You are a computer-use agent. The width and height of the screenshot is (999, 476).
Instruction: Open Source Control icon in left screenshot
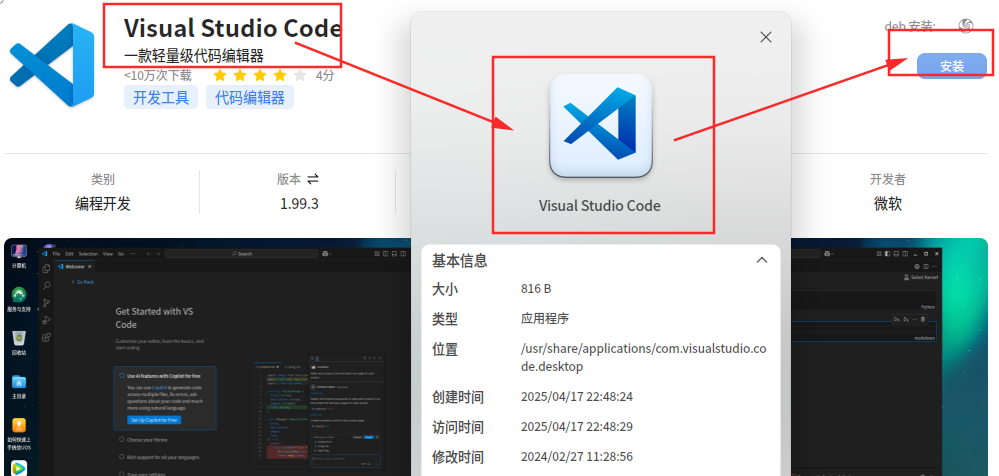[46, 303]
